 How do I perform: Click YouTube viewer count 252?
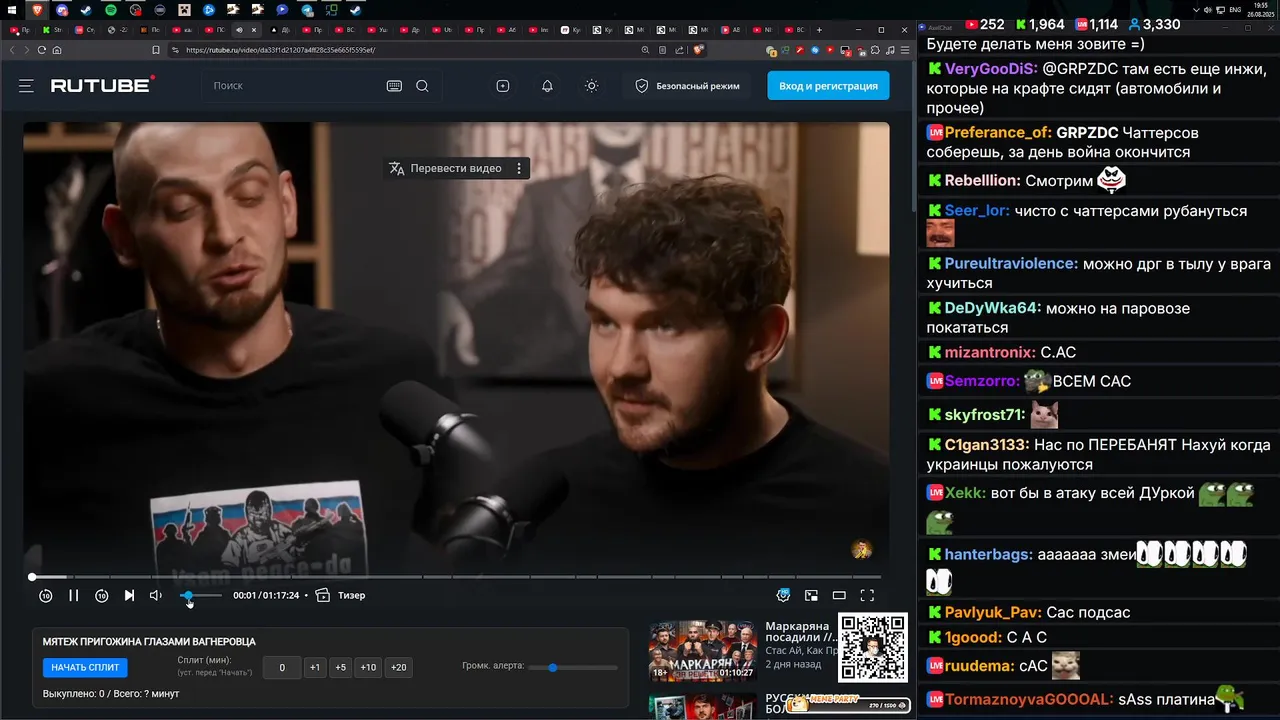(x=984, y=24)
